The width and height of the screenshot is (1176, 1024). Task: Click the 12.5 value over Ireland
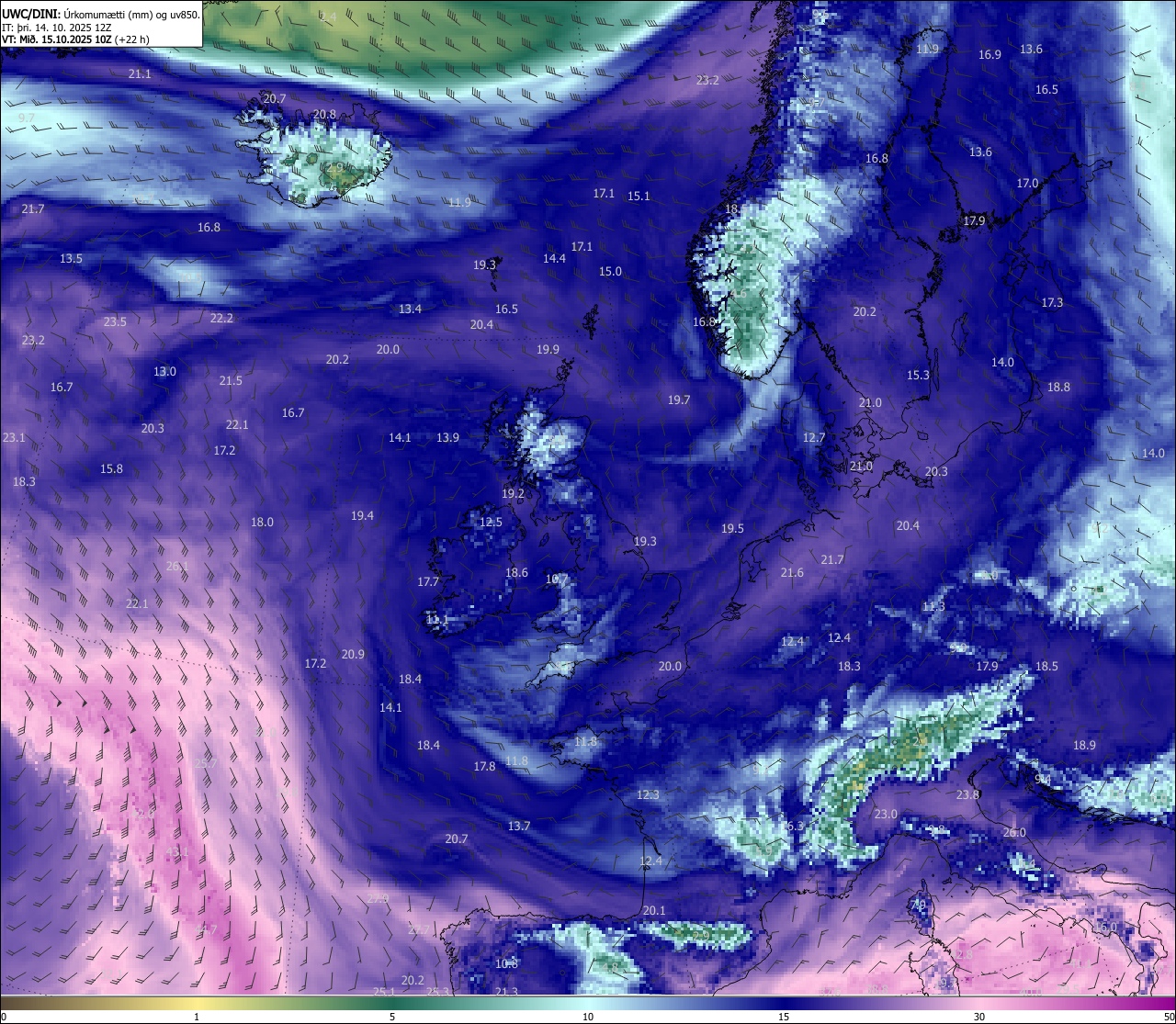pyautogui.click(x=491, y=523)
